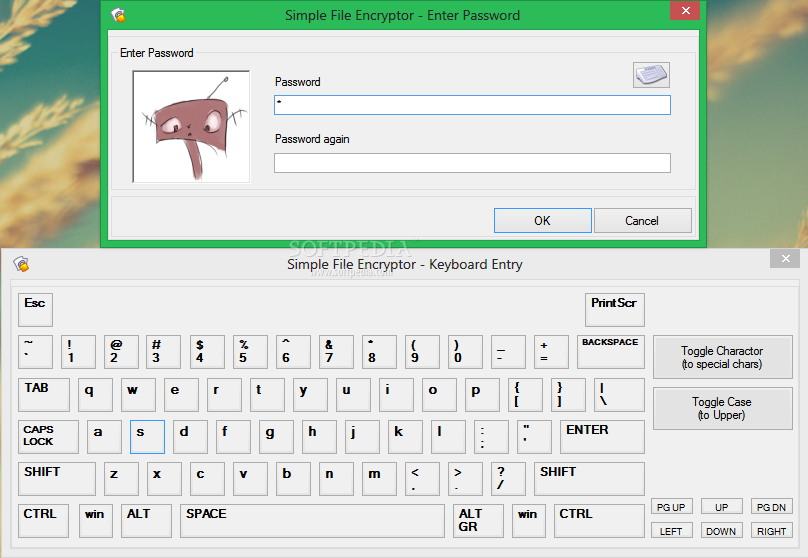
Task: Click the 9 / ( key
Action: 423,352
